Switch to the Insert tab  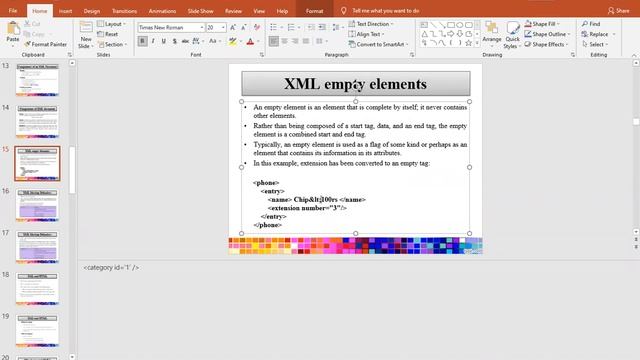[65, 11]
